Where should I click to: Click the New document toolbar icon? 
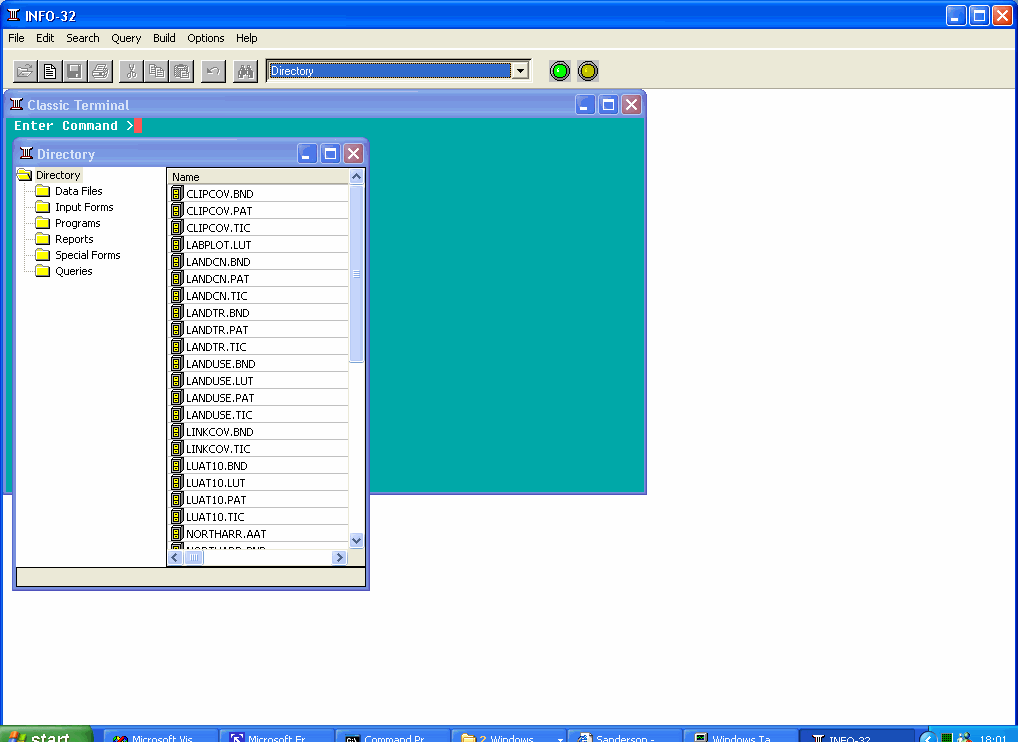click(x=49, y=71)
